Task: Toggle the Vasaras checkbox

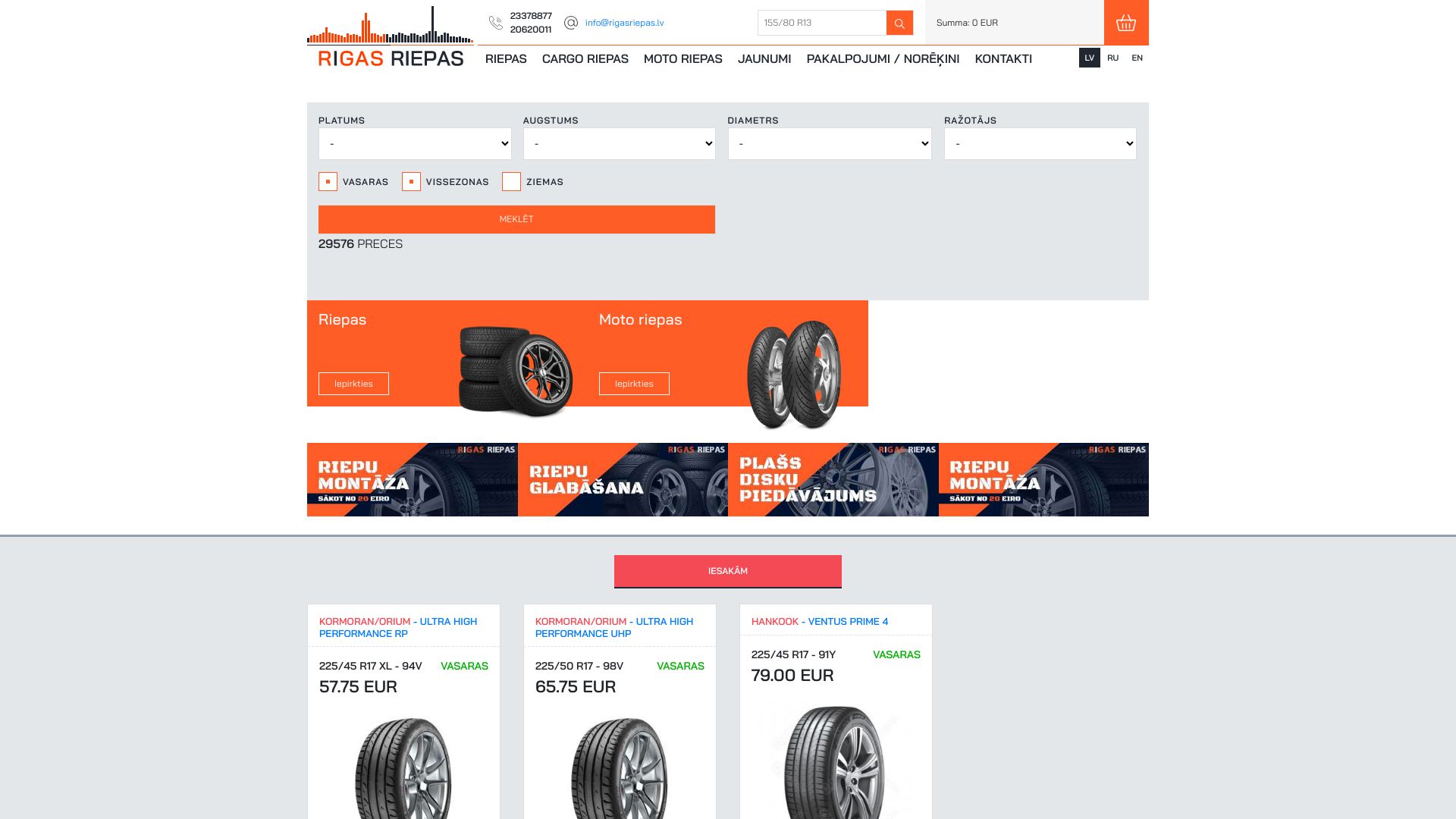Action: click(x=328, y=182)
